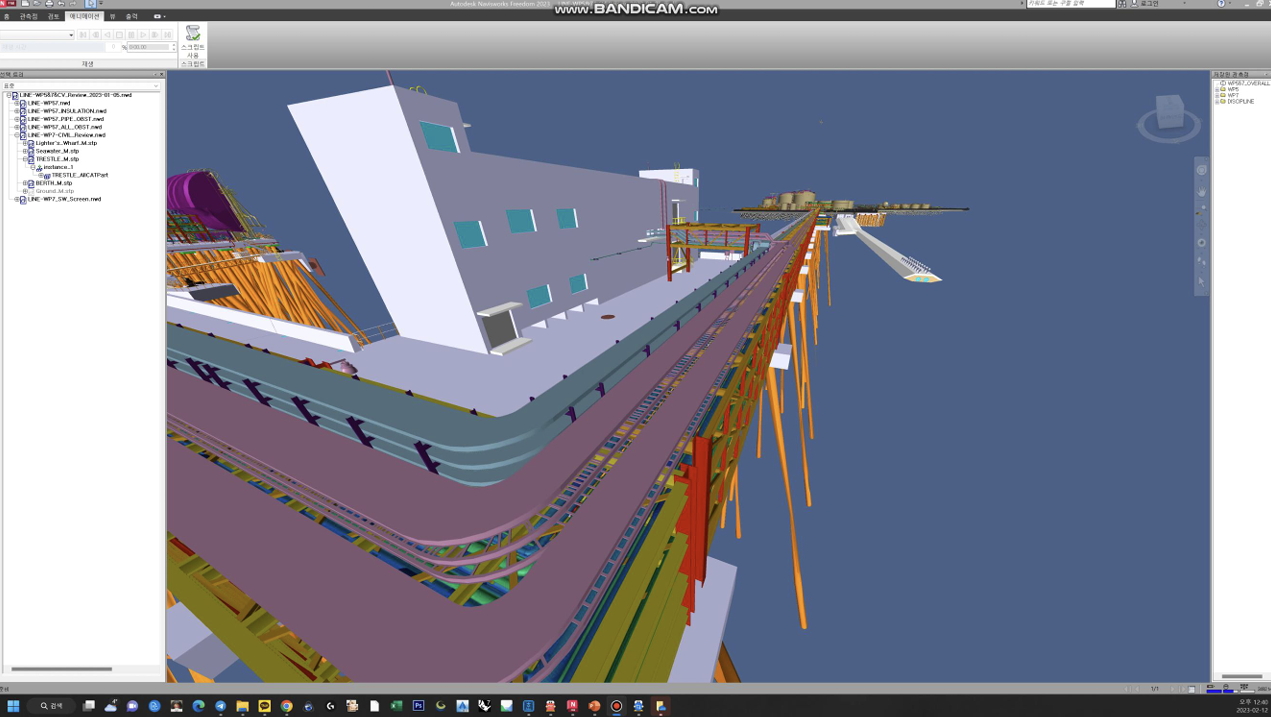Click the Print icon in quick access toolbar
The image size is (1271, 717).
tap(49, 4)
